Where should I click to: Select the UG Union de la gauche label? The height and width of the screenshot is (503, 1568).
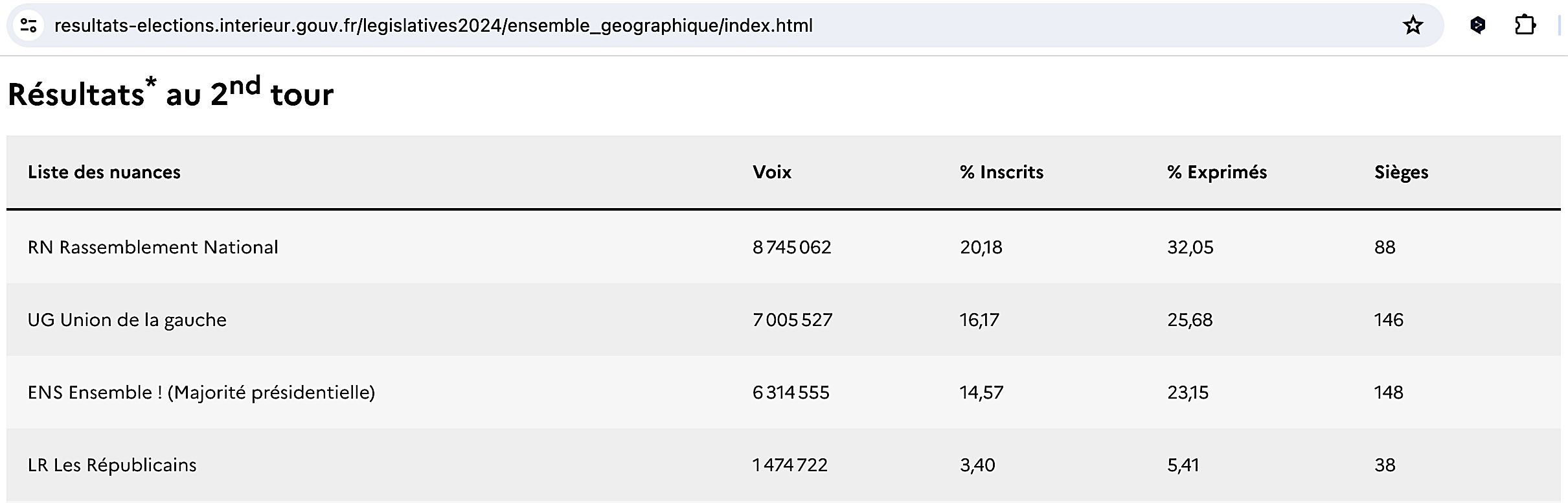(x=127, y=320)
